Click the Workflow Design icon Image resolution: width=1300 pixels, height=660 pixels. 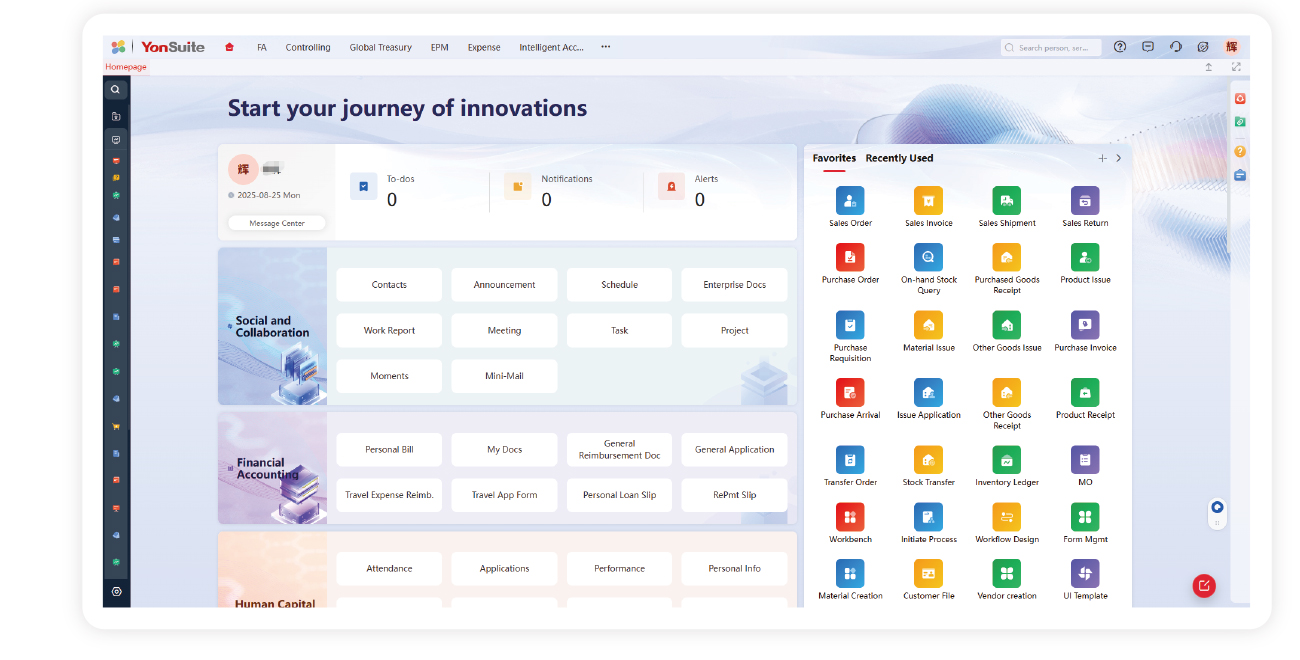pyautogui.click(x=1006, y=518)
